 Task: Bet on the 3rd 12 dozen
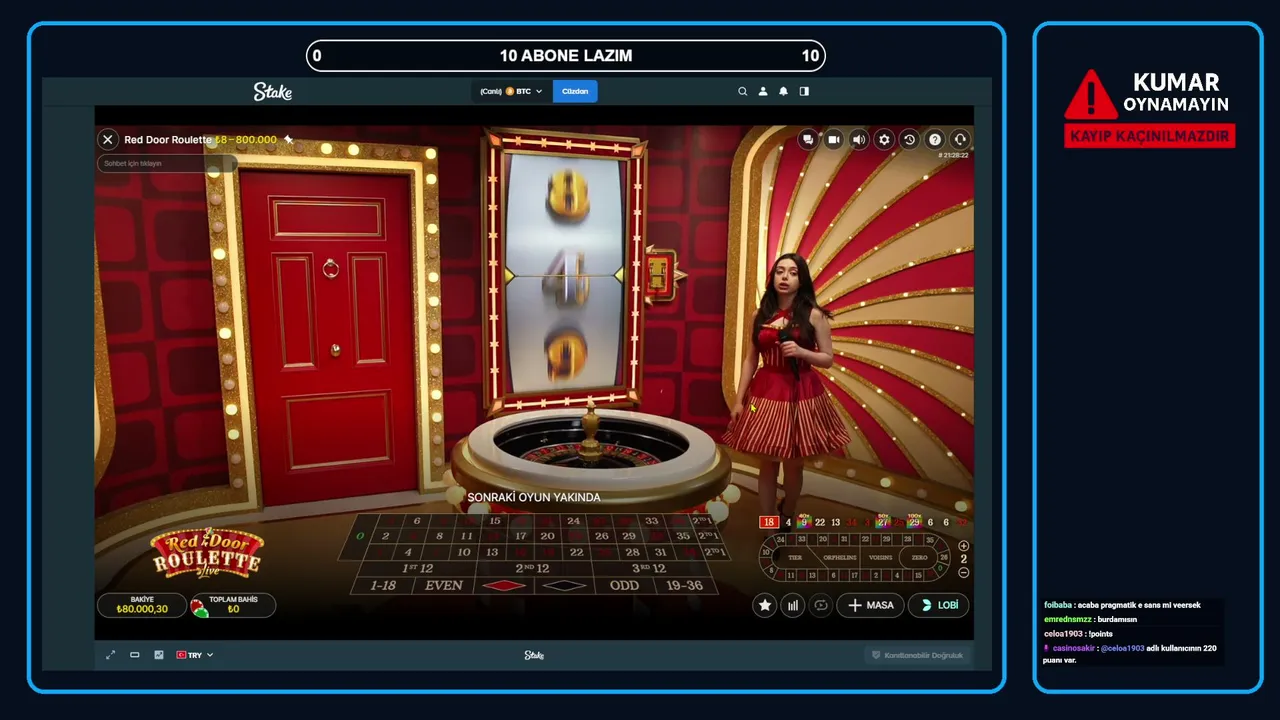(650, 568)
